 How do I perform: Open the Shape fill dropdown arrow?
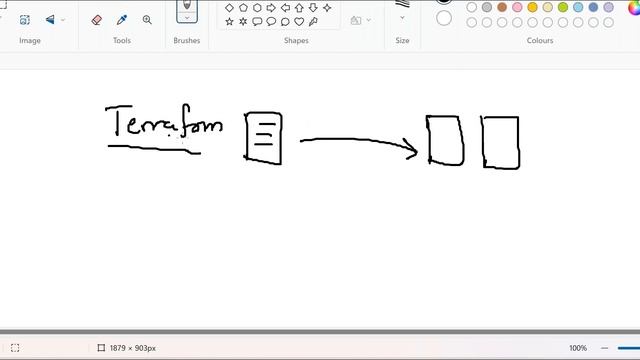tap(369, 20)
